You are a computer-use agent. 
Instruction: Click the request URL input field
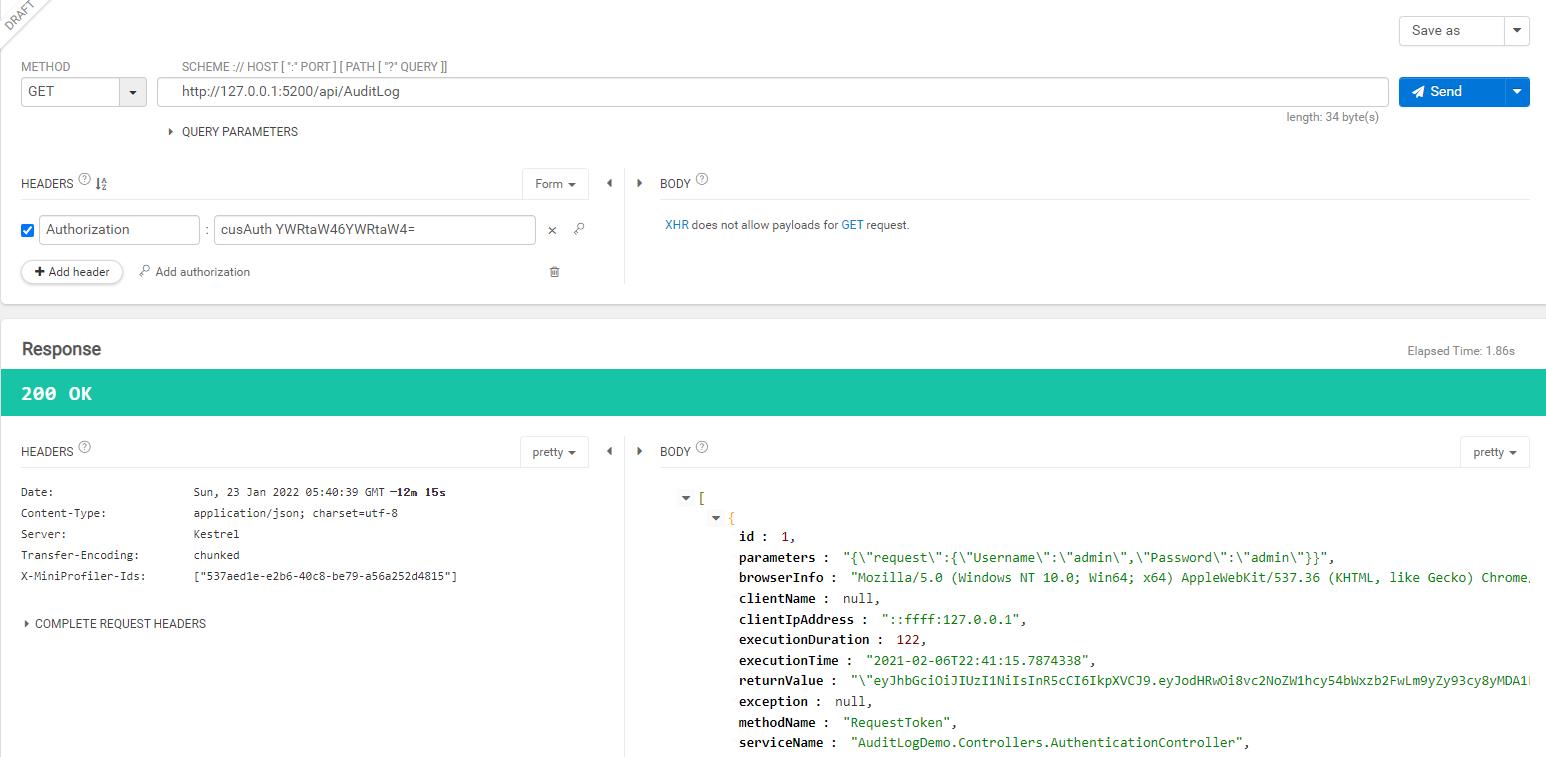pyautogui.click(x=772, y=92)
